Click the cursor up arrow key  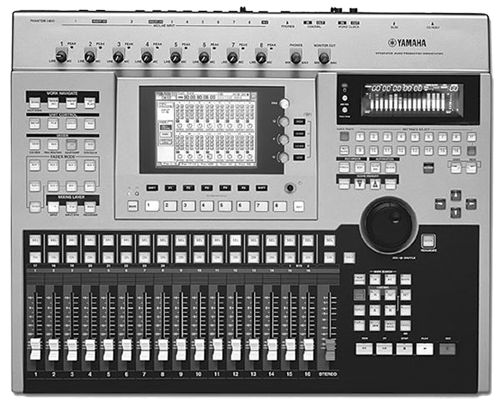point(456,195)
